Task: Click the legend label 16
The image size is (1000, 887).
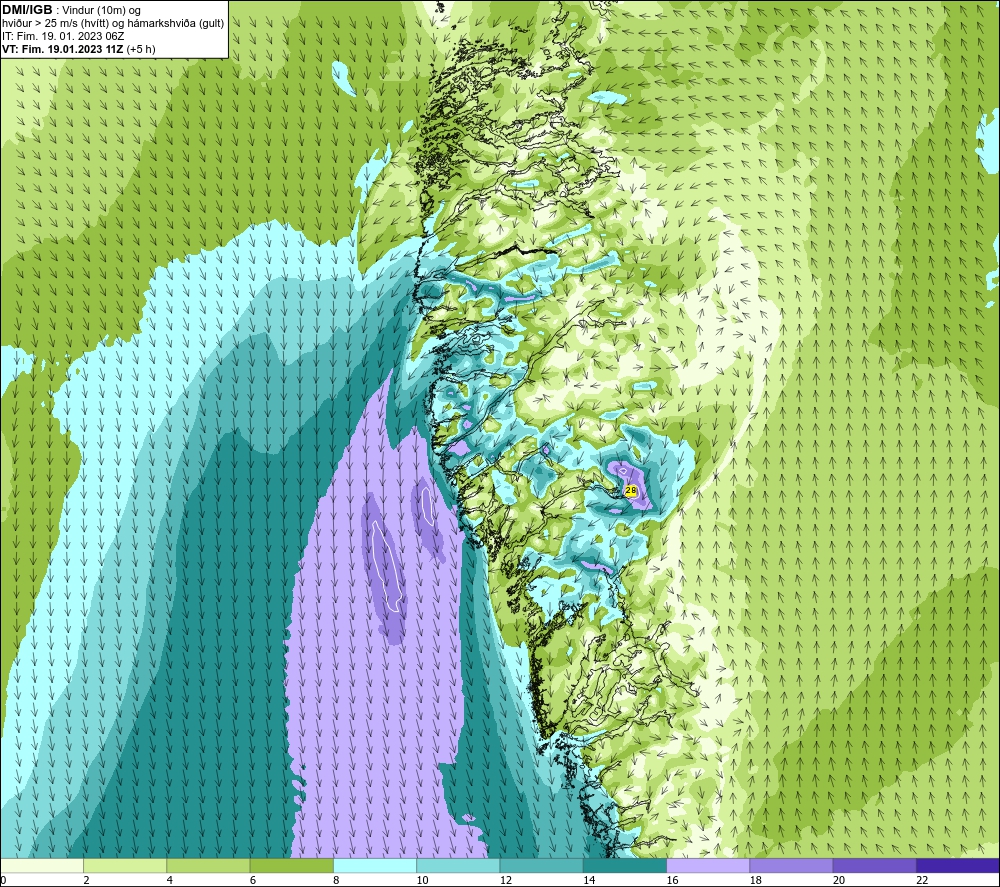Action: point(672,880)
